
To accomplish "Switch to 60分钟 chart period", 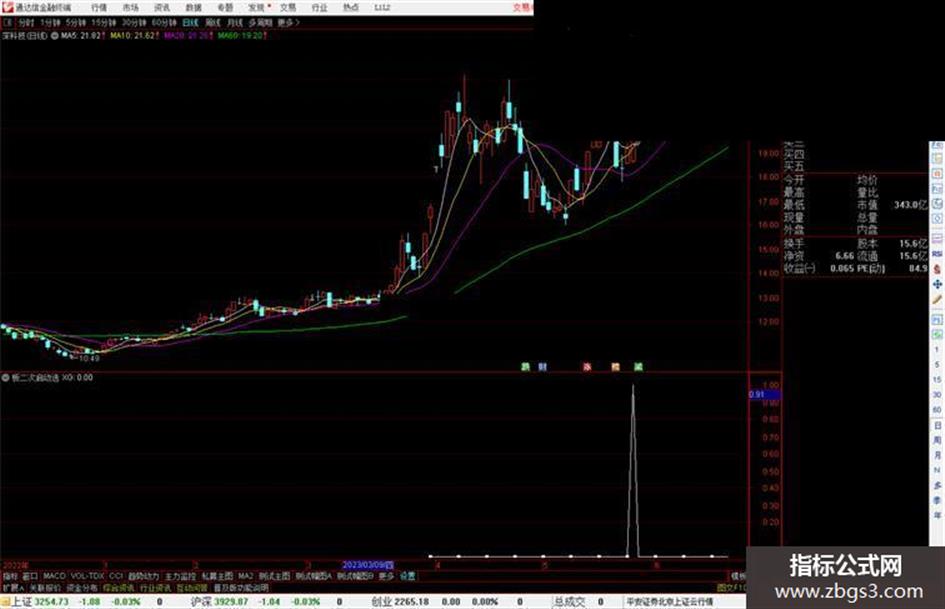I will click(164, 22).
